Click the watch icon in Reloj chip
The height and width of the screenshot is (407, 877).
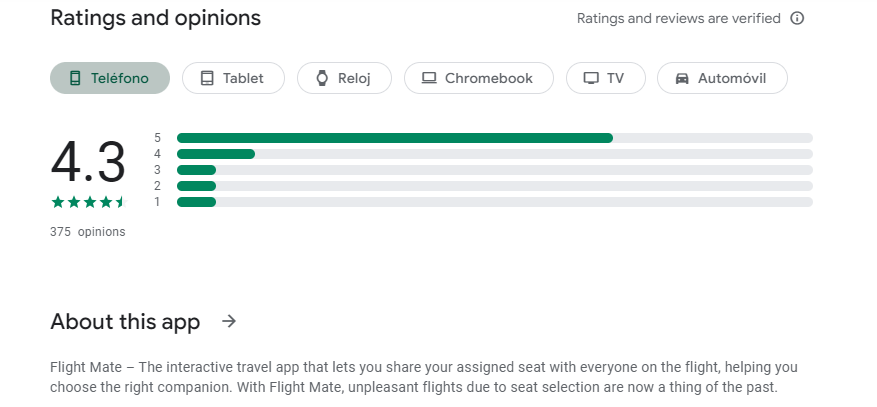coord(322,78)
